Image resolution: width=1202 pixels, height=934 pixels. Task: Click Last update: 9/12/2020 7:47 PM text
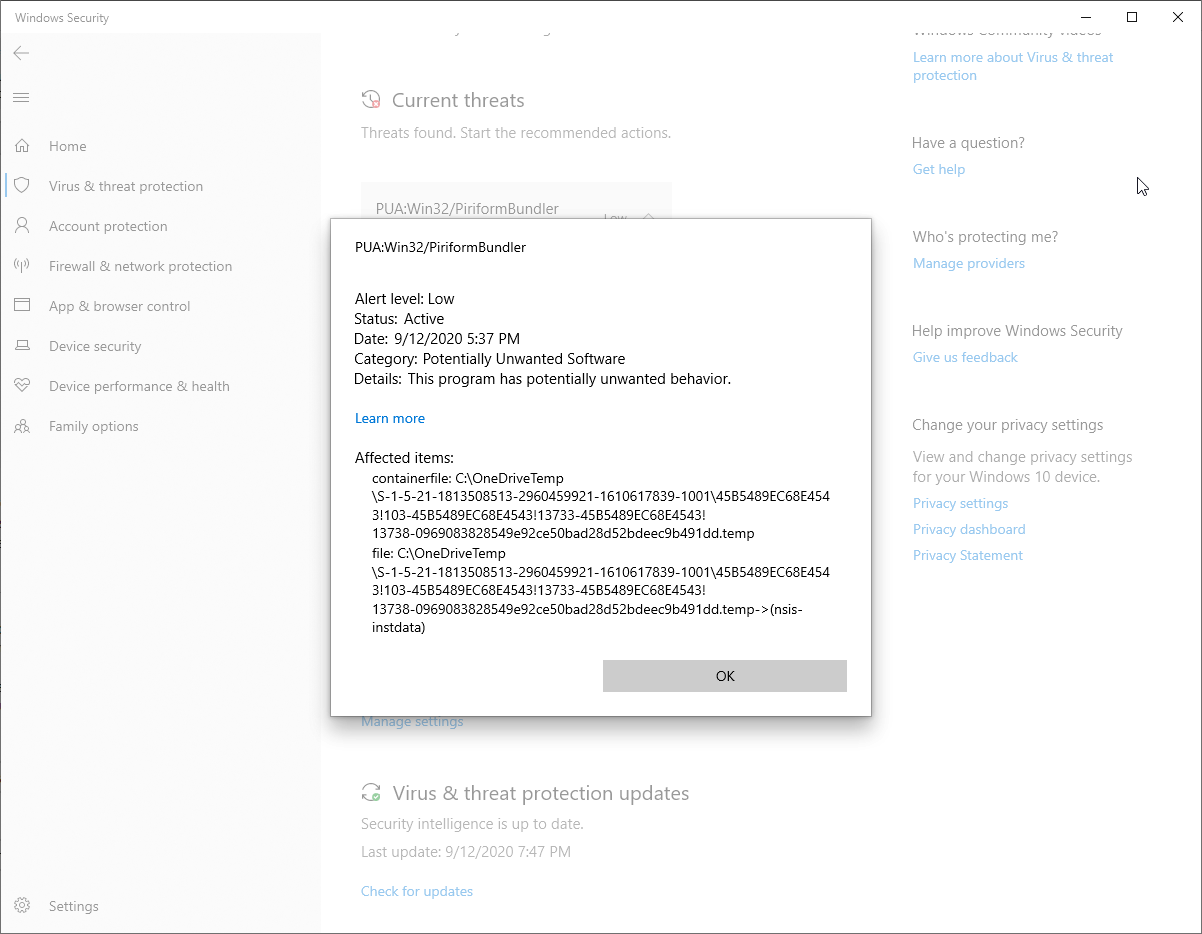(466, 852)
